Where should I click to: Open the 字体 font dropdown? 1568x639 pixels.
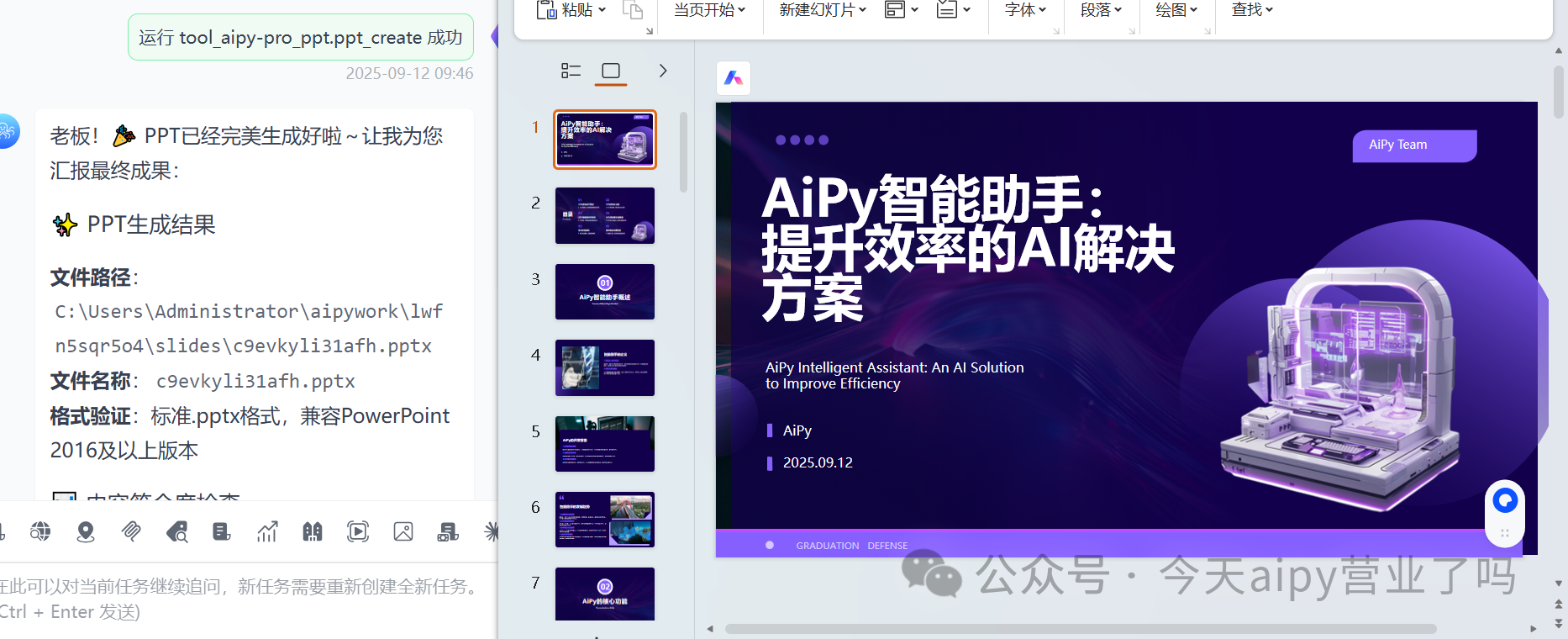(1025, 10)
